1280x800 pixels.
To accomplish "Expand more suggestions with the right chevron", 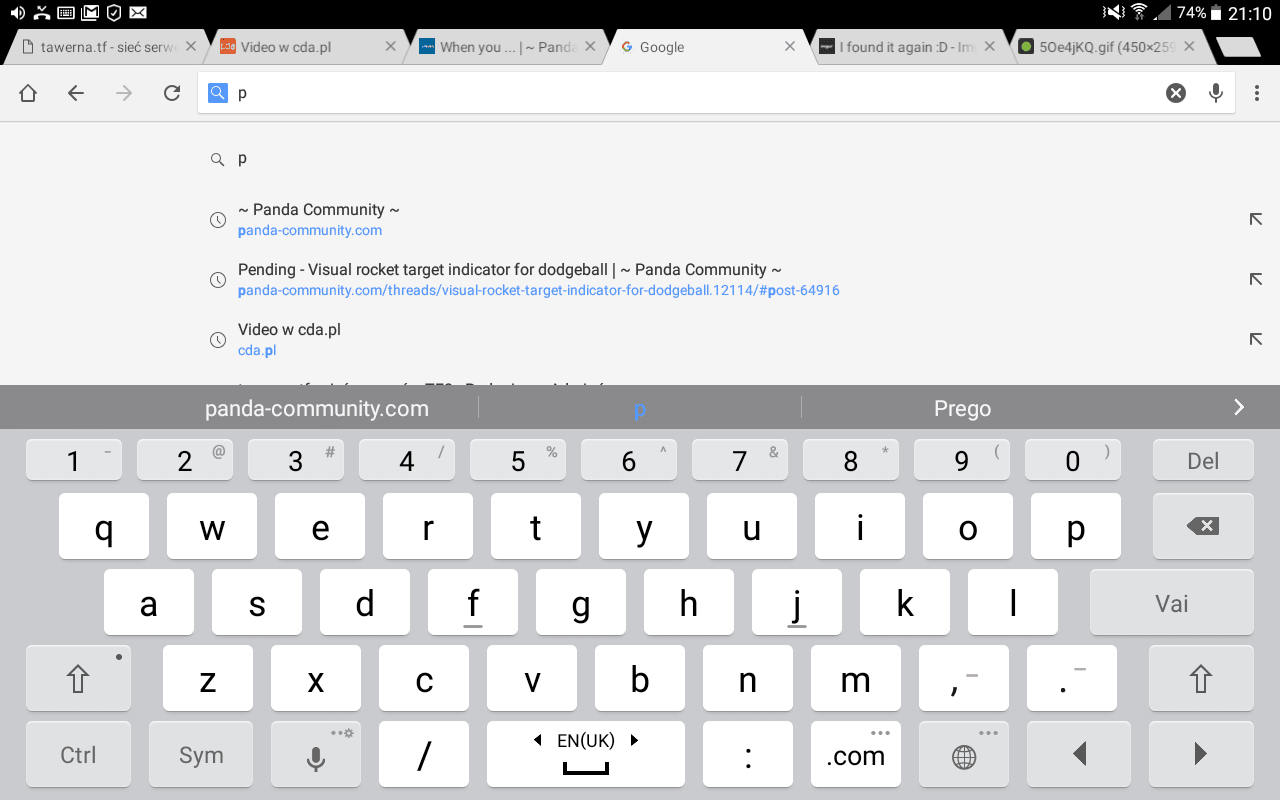I will tap(1238, 407).
